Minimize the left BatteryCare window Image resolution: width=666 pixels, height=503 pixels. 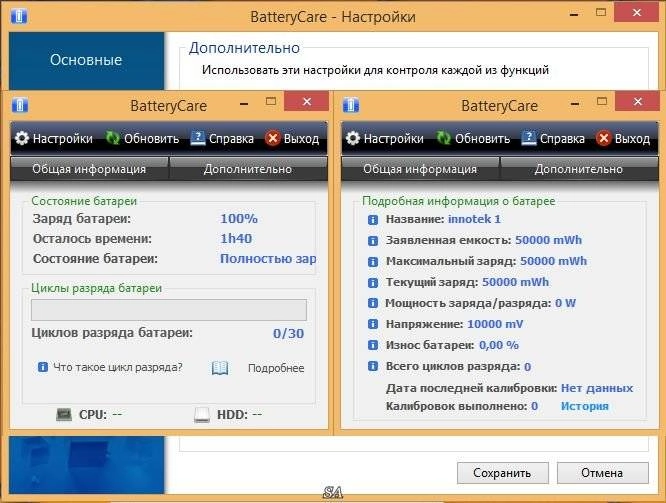tap(244, 103)
